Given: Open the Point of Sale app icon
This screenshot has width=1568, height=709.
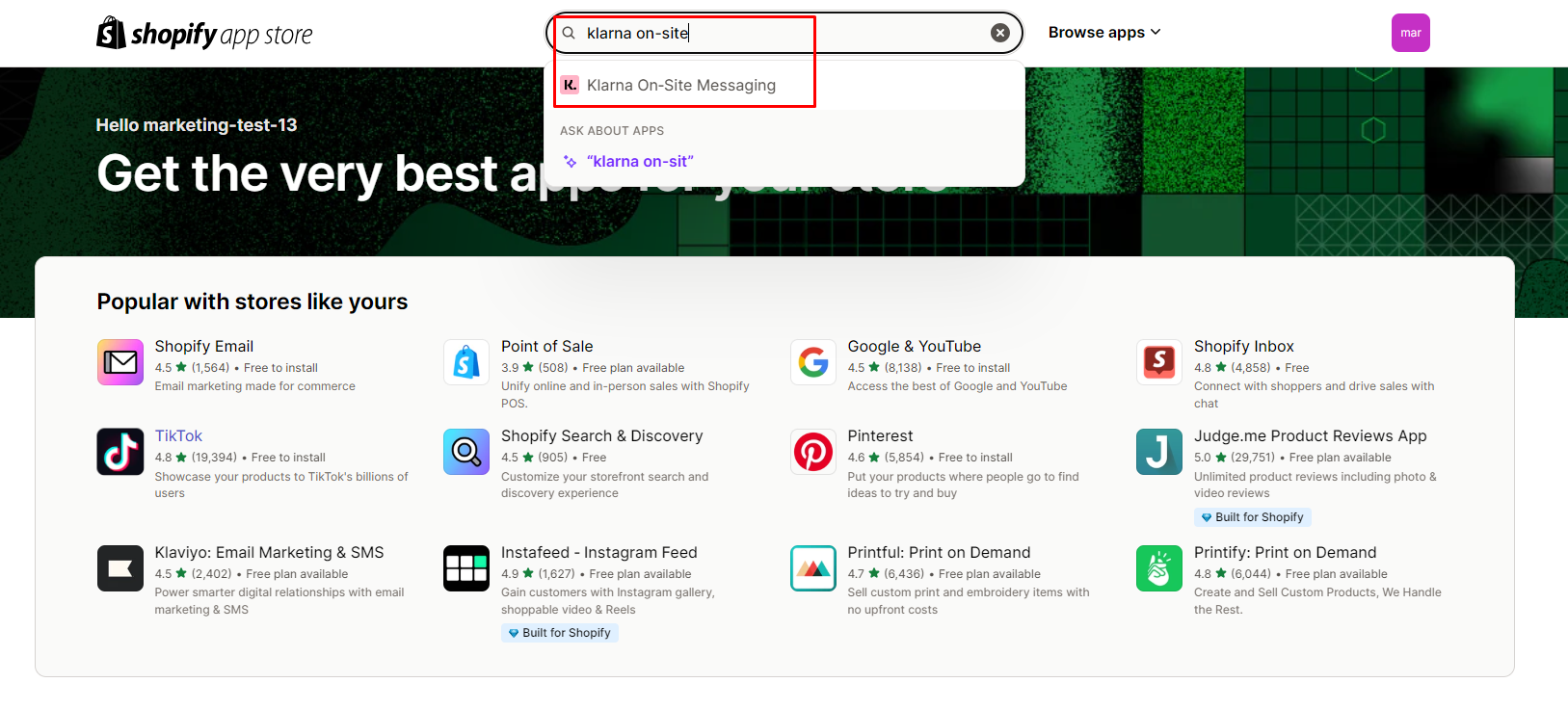Looking at the screenshot, I should coord(466,362).
